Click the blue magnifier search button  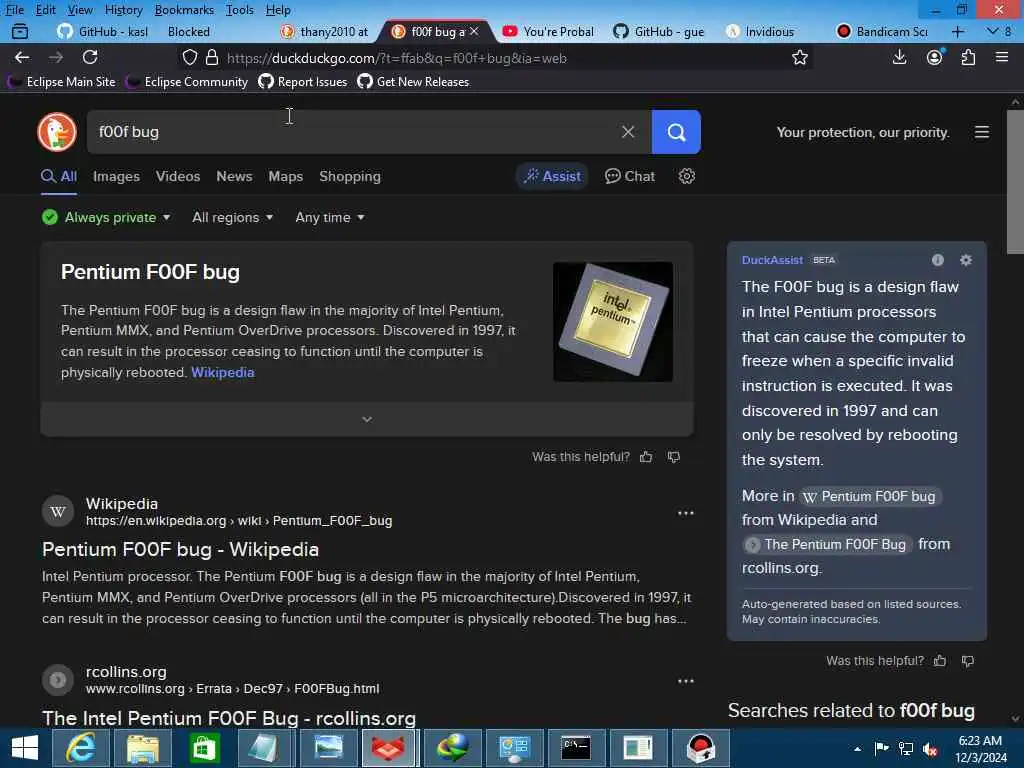click(676, 132)
